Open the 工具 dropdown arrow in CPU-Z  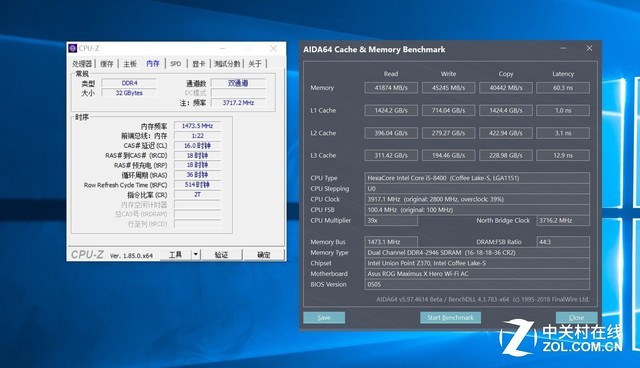point(196,255)
